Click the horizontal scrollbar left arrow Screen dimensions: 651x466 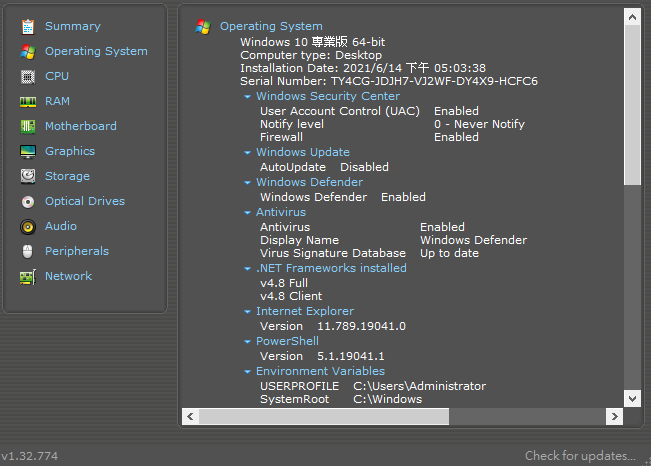pyautogui.click(x=190, y=416)
